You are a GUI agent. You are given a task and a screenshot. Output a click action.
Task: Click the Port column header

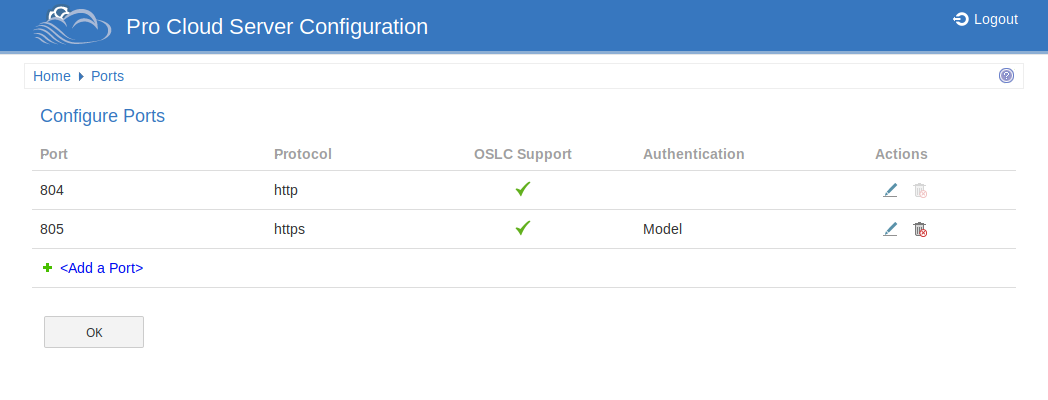click(54, 154)
